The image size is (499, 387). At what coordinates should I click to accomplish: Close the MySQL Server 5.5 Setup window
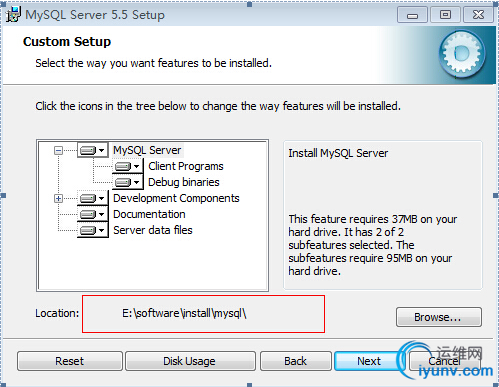tap(478, 15)
